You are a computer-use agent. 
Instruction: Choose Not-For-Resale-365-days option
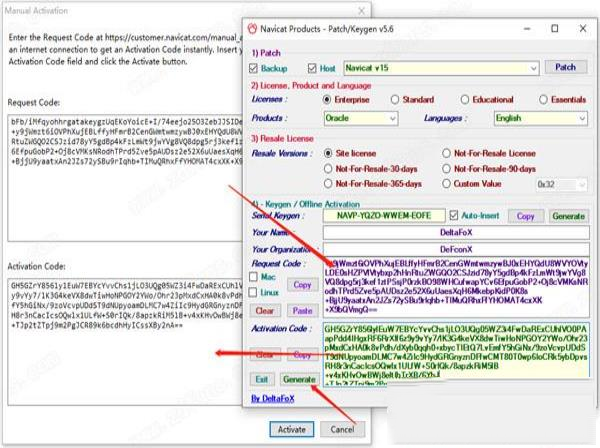click(328, 184)
